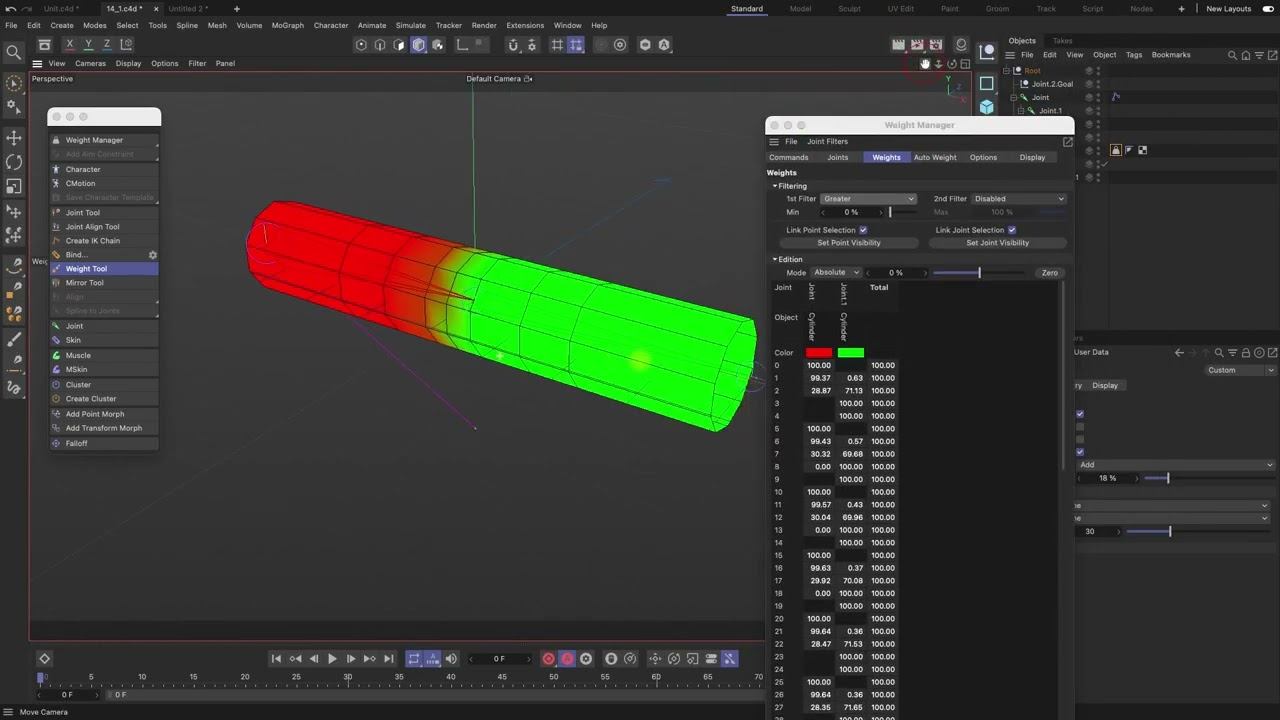Collapse the Filtering section

coord(775,186)
